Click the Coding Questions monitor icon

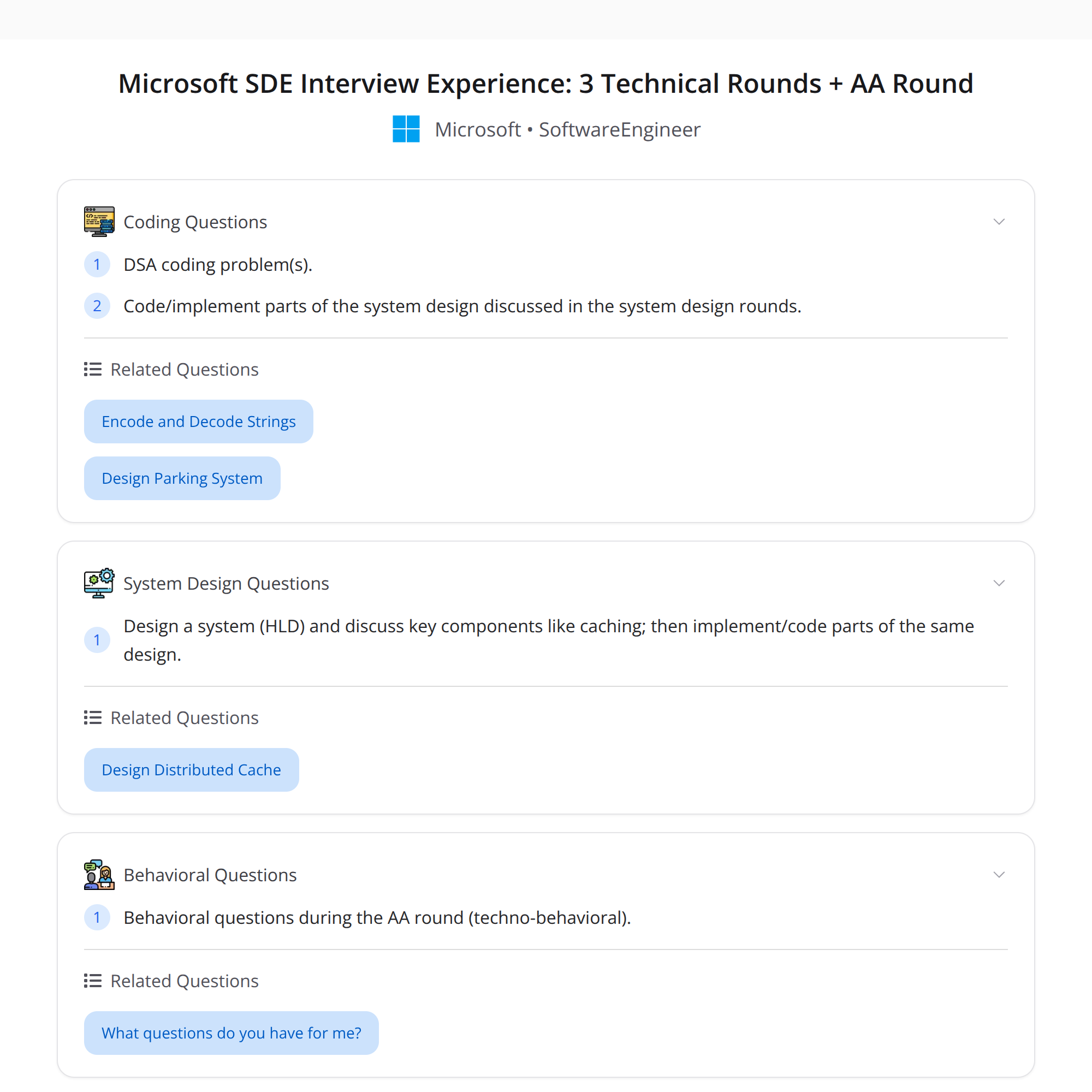(99, 222)
